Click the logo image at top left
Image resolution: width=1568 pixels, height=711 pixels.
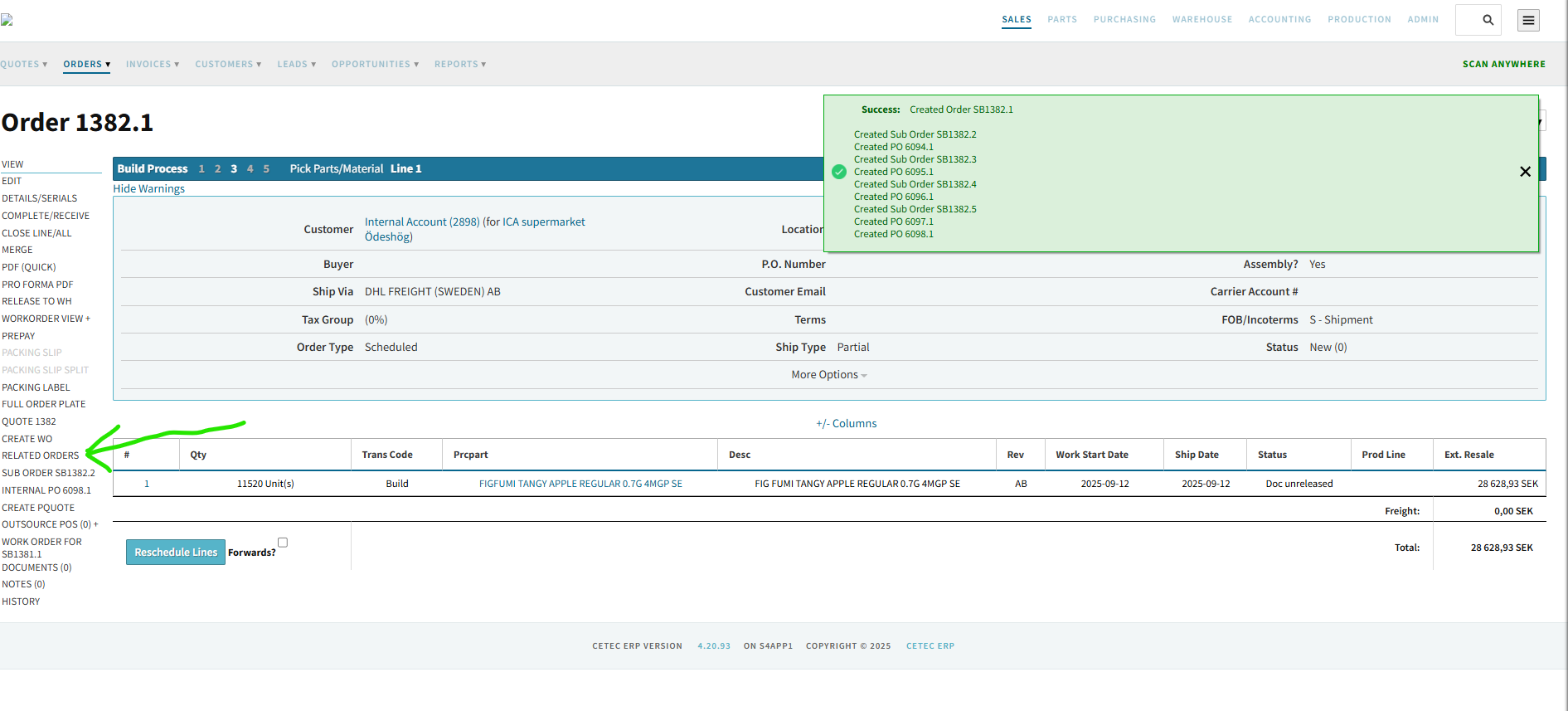pyautogui.click(x=7, y=20)
